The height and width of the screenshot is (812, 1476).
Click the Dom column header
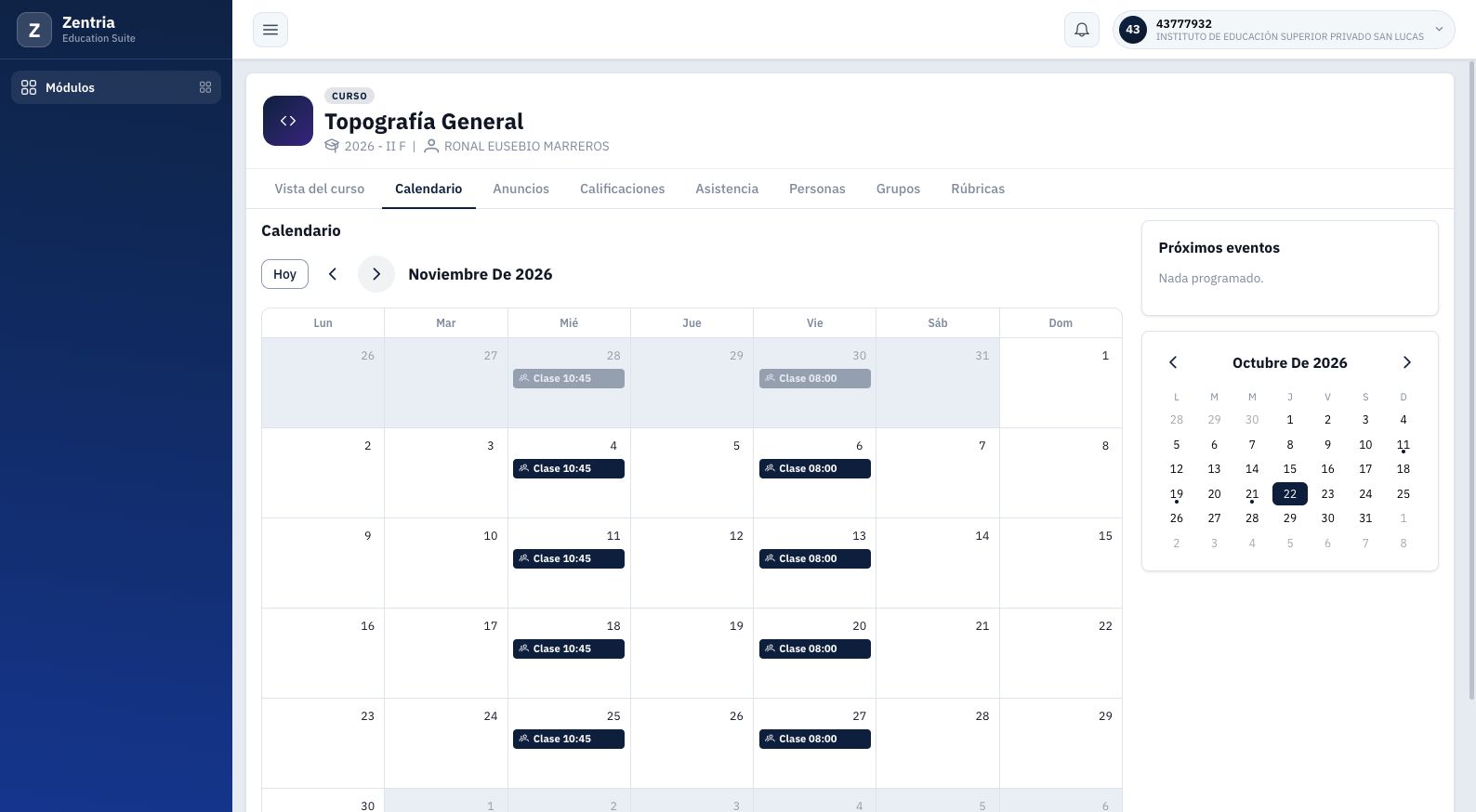(1061, 323)
